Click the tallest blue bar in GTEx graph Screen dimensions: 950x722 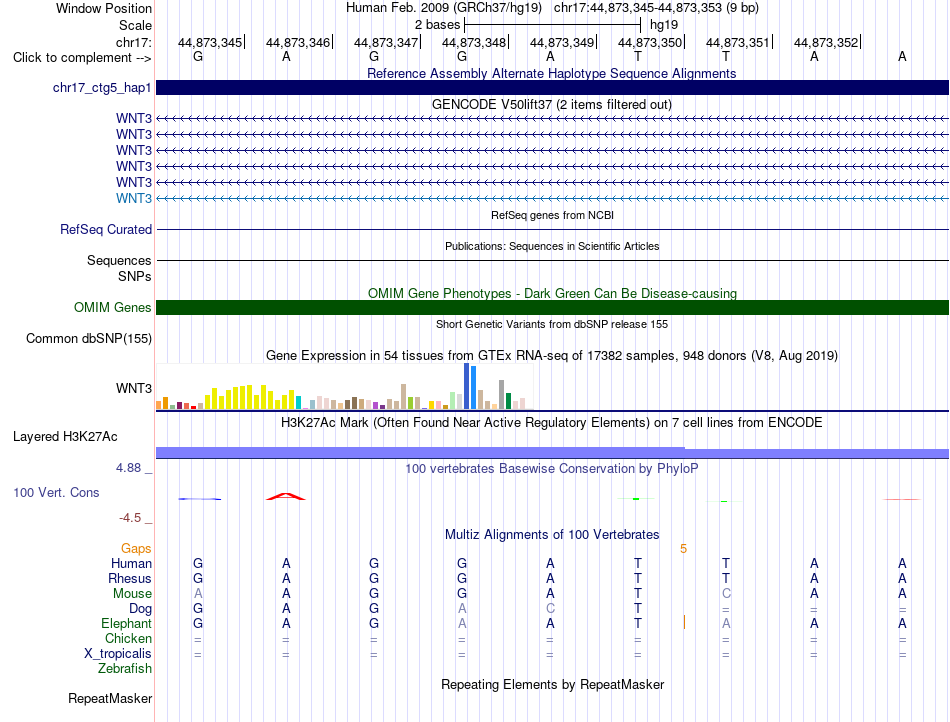[467, 386]
